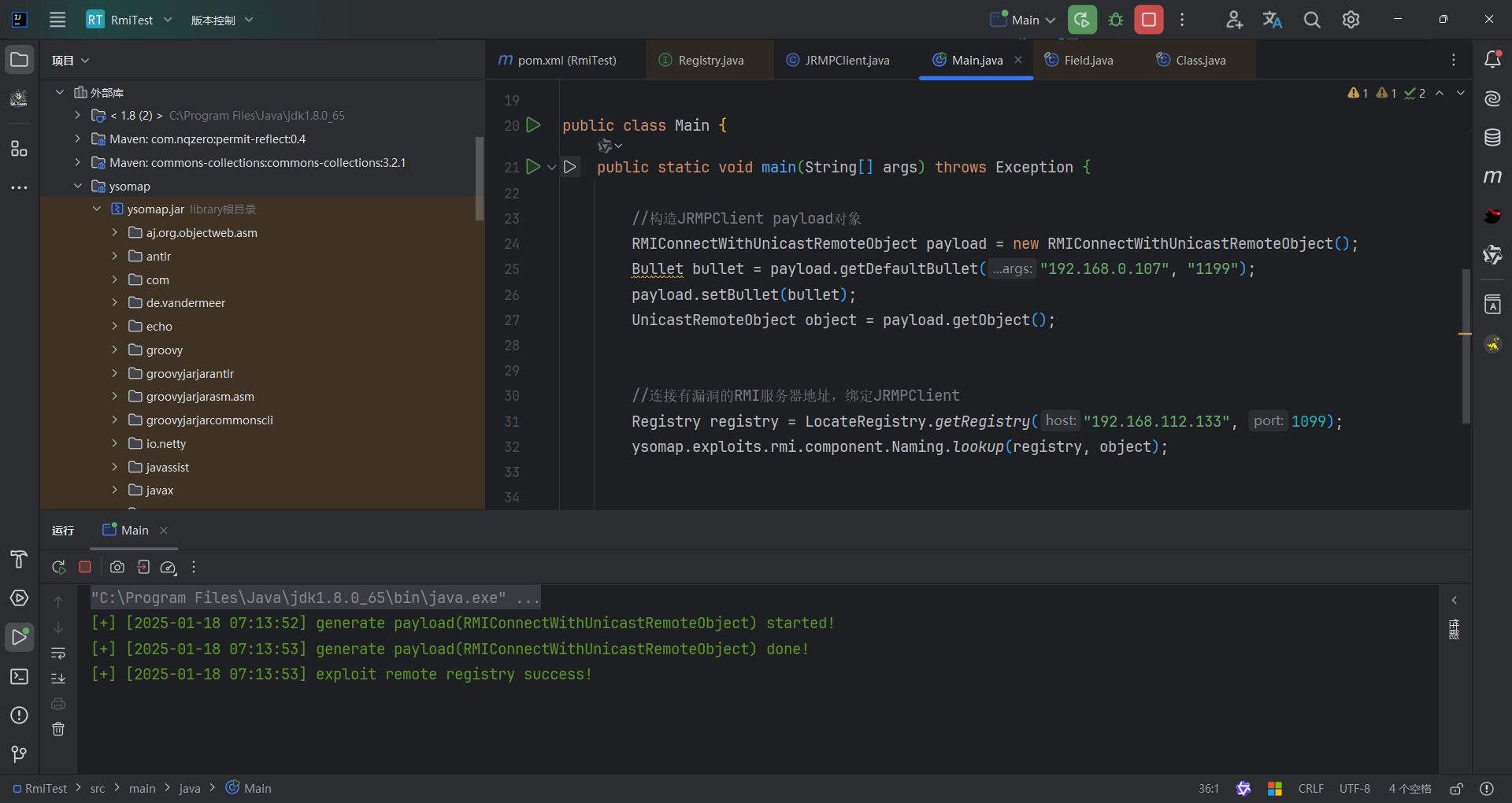1512x803 pixels.
Task: Open the Project tool window
Action: (x=20, y=60)
